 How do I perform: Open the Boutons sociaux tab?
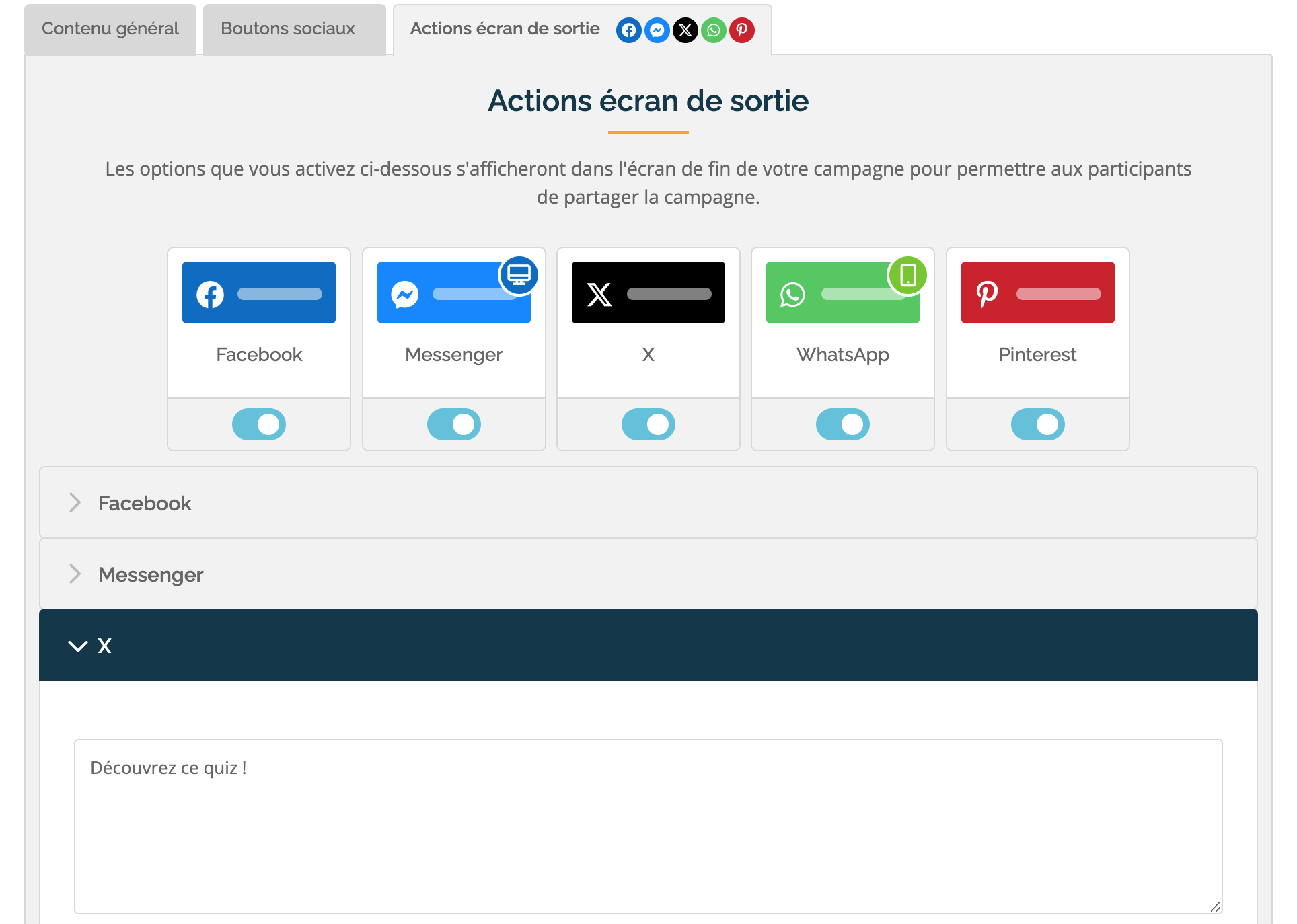tap(294, 29)
